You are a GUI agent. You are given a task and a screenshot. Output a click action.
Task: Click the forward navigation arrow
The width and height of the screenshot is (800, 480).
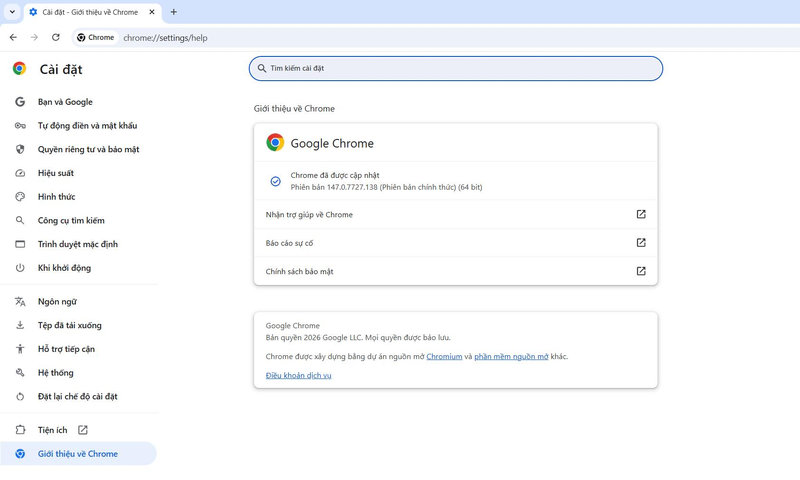coord(34,37)
